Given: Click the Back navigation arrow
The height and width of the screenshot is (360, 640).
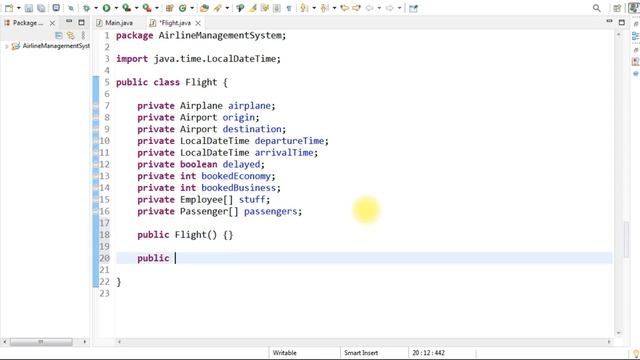Looking at the screenshot, I should coord(369,8).
